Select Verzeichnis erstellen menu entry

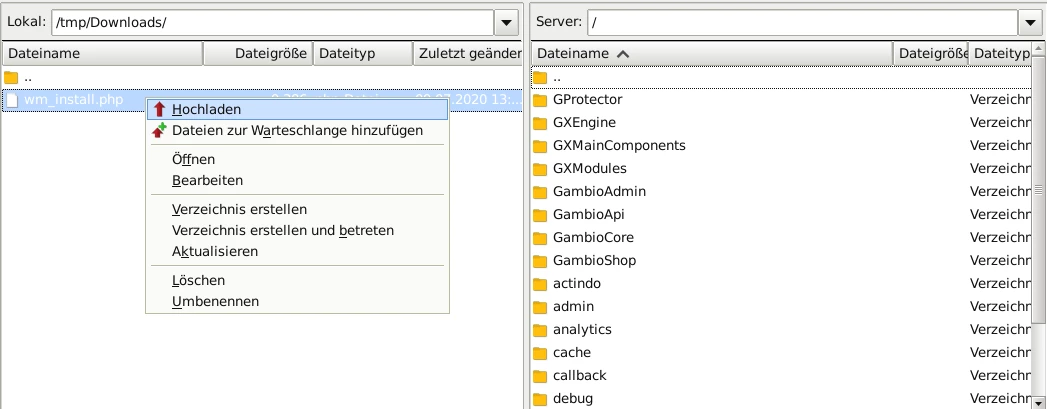pyautogui.click(x=239, y=209)
